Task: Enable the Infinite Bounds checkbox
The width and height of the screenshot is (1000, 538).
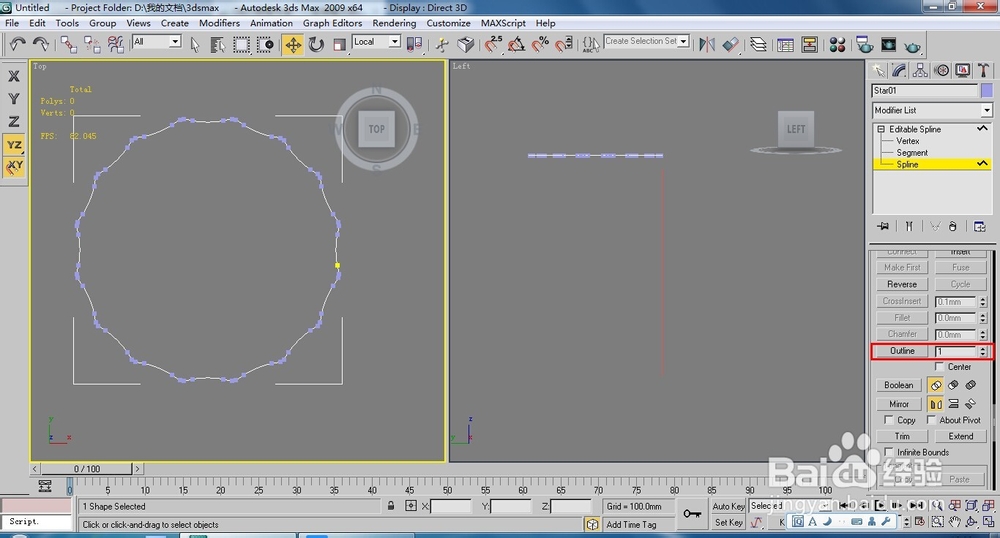Action: click(888, 452)
